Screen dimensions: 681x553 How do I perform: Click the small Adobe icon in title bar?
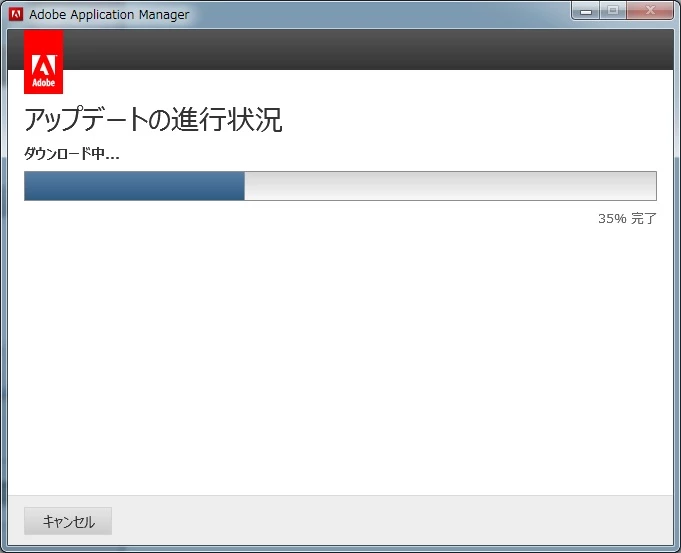[x=16, y=14]
